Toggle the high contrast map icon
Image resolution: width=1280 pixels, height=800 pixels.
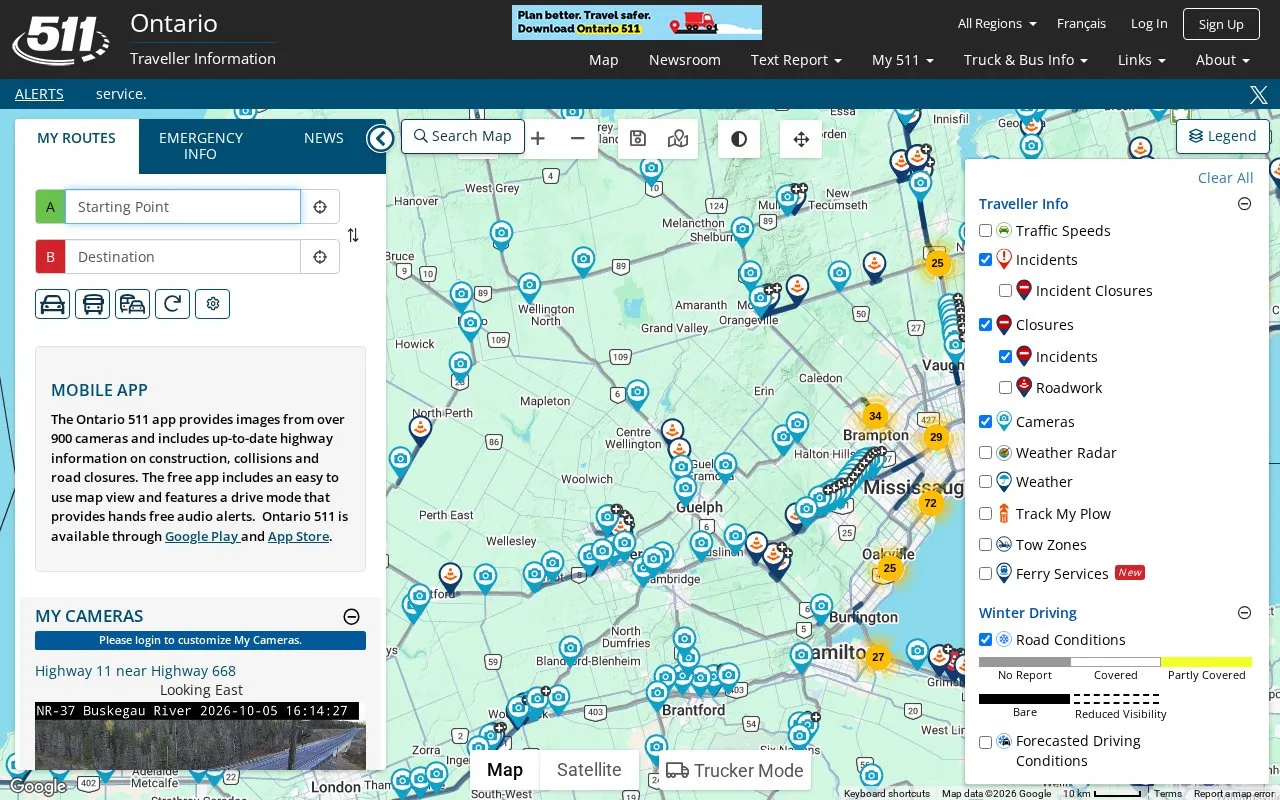(739, 139)
